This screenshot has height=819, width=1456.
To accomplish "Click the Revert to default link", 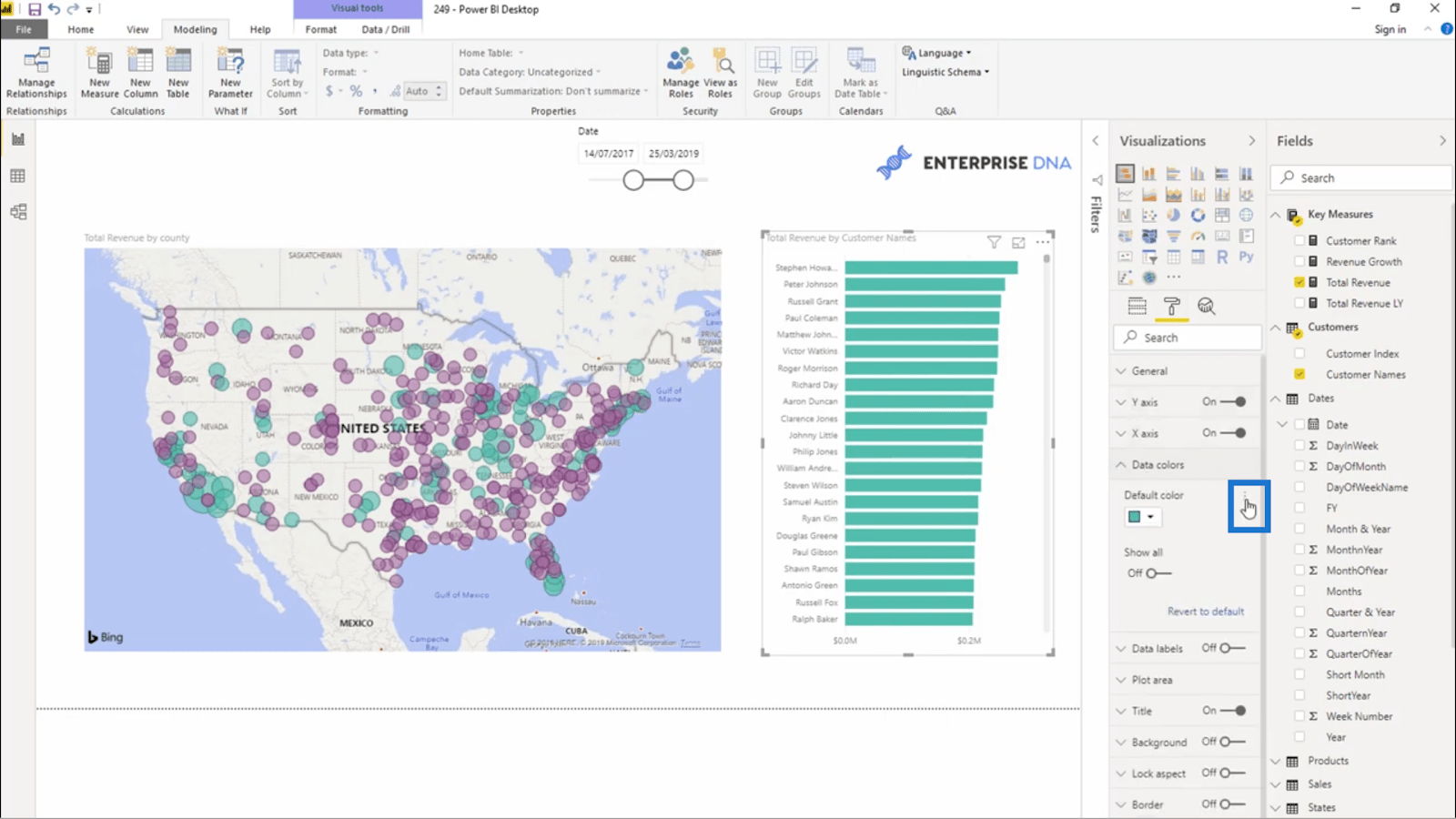I will (x=1206, y=612).
